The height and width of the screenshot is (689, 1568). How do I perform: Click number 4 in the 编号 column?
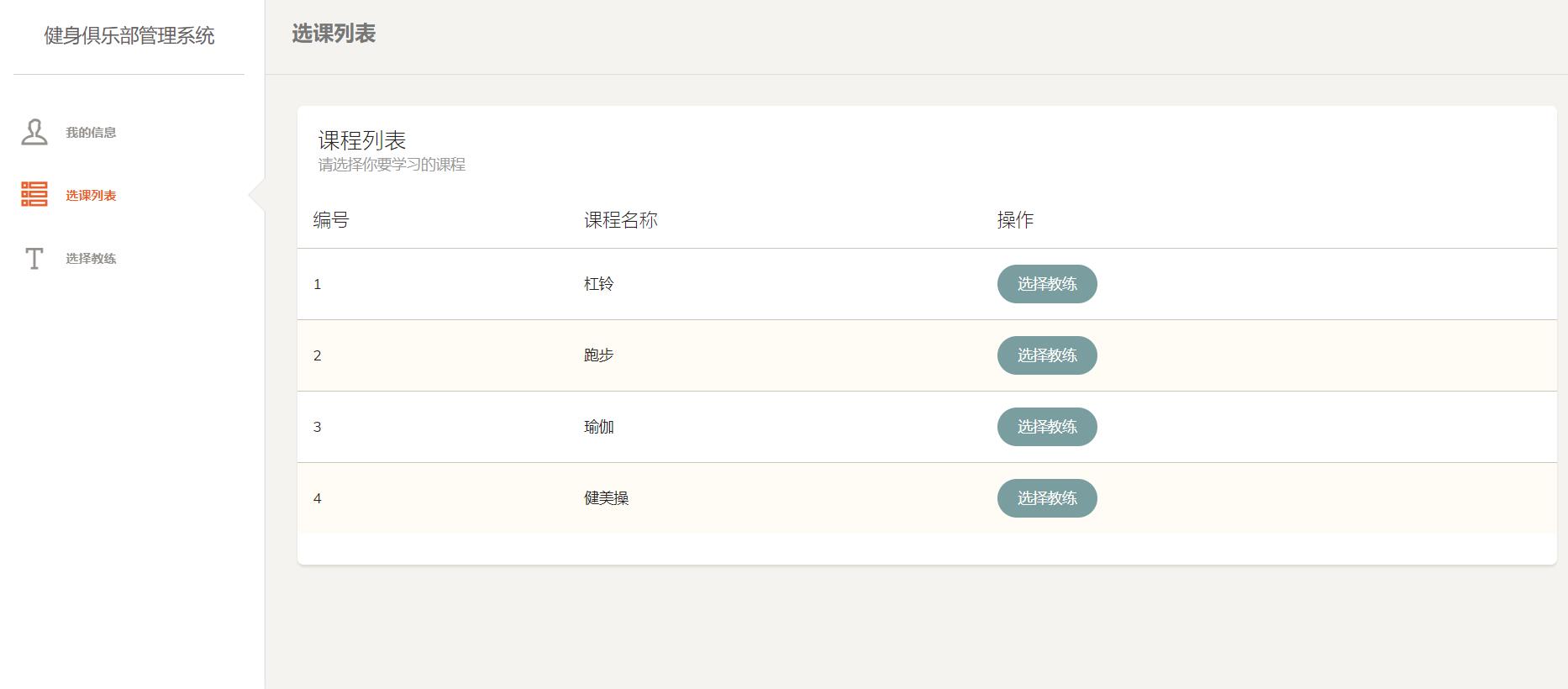click(318, 499)
